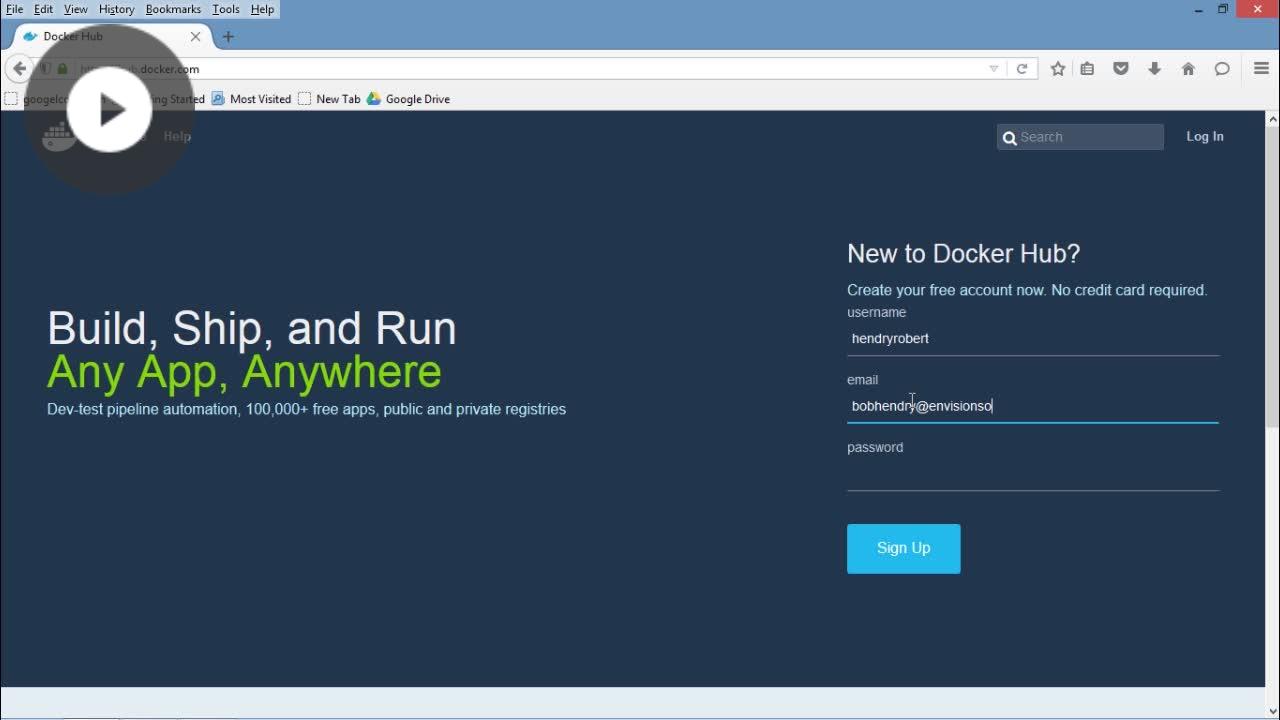Open the Pocket icon

(1121, 69)
